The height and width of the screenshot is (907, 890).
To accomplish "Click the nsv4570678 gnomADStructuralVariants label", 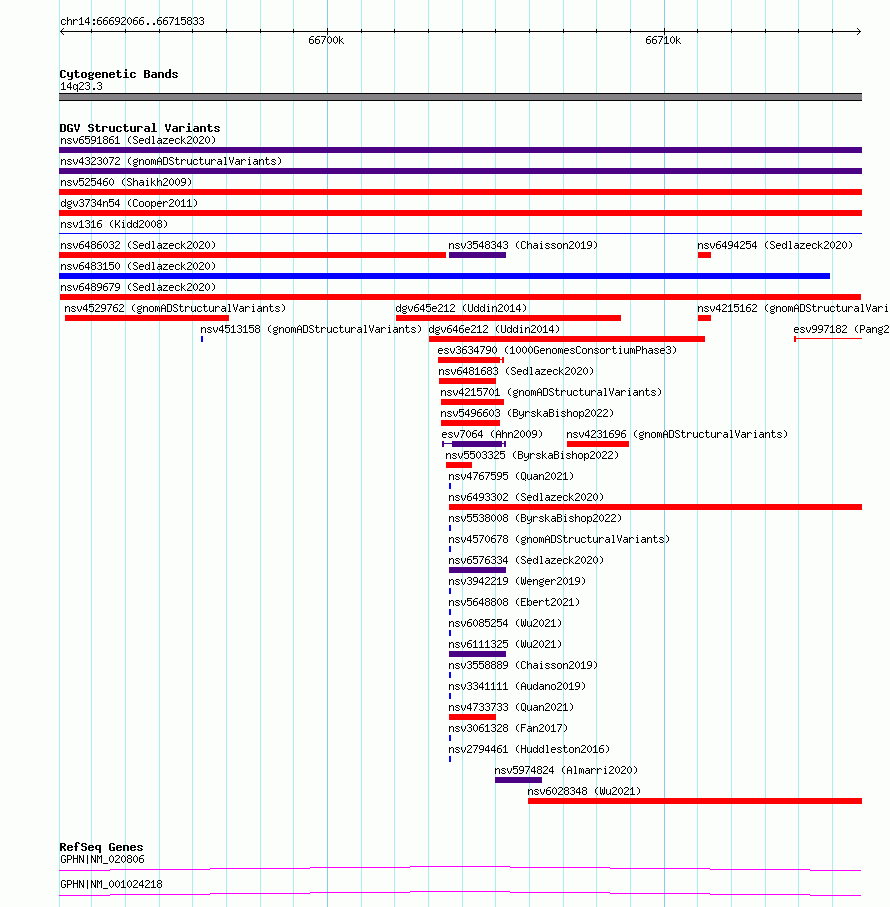I will tap(559, 540).
